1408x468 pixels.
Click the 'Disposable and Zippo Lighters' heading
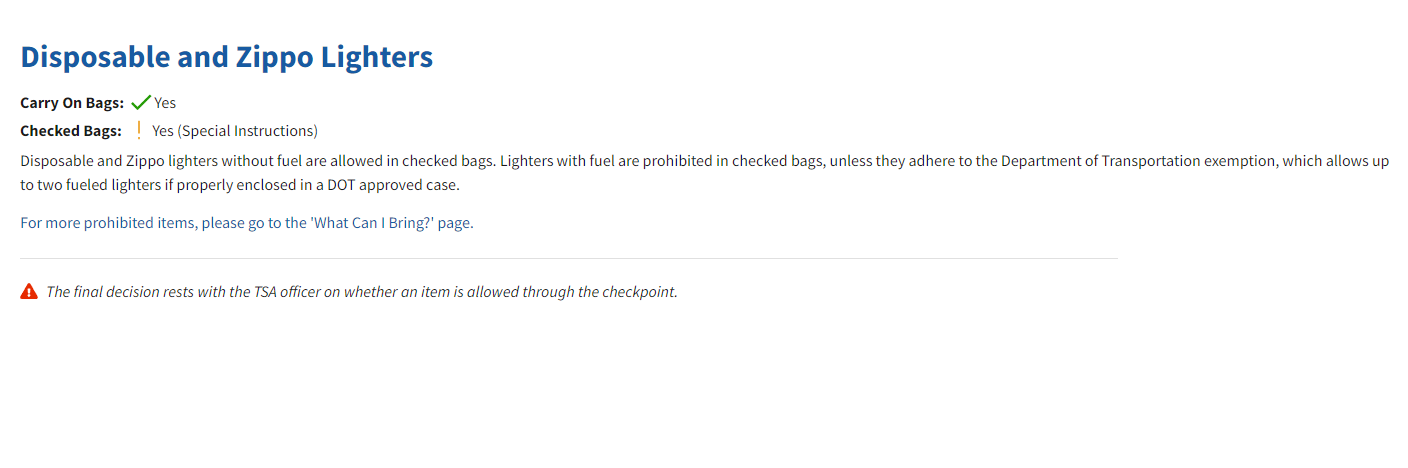(227, 57)
